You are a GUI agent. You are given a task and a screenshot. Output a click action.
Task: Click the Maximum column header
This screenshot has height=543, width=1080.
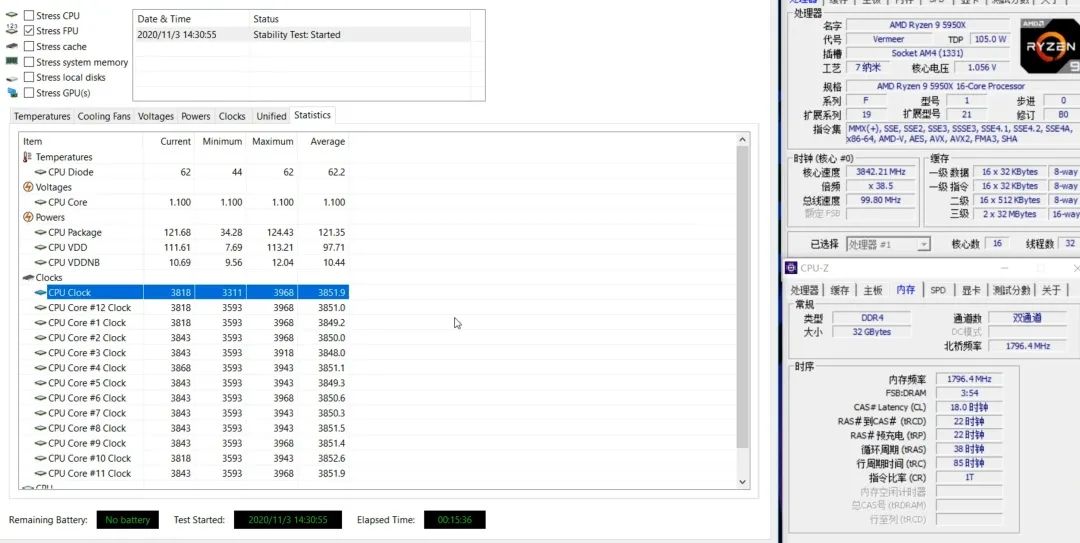[x=271, y=141]
